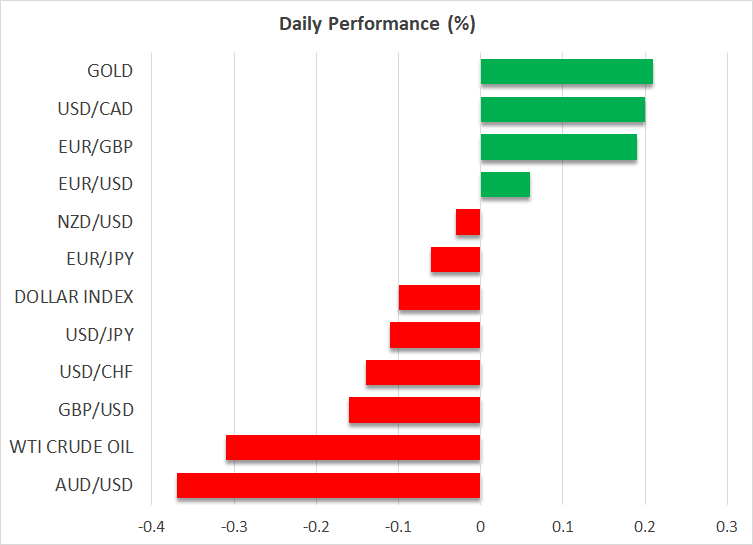Select the EUR/USD small green bar
753x545 pixels.
505,185
